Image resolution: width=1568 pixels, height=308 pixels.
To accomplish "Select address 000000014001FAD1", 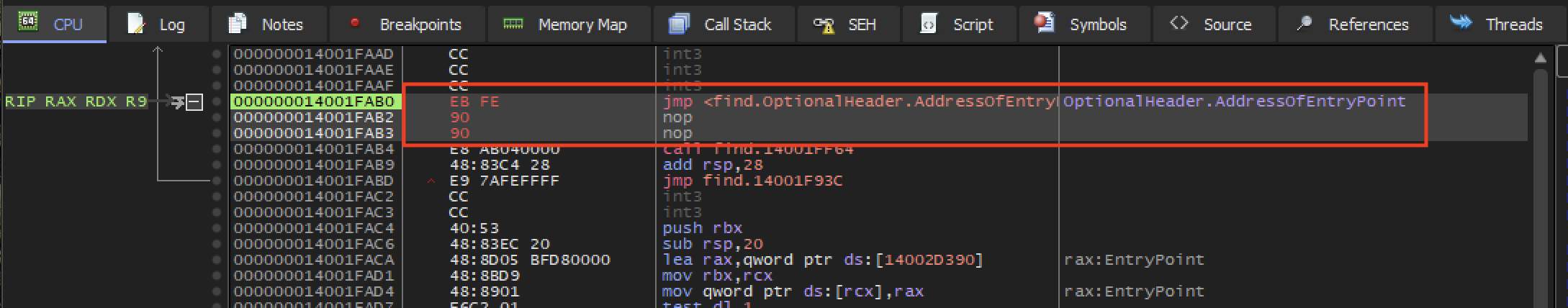I will [x=314, y=276].
